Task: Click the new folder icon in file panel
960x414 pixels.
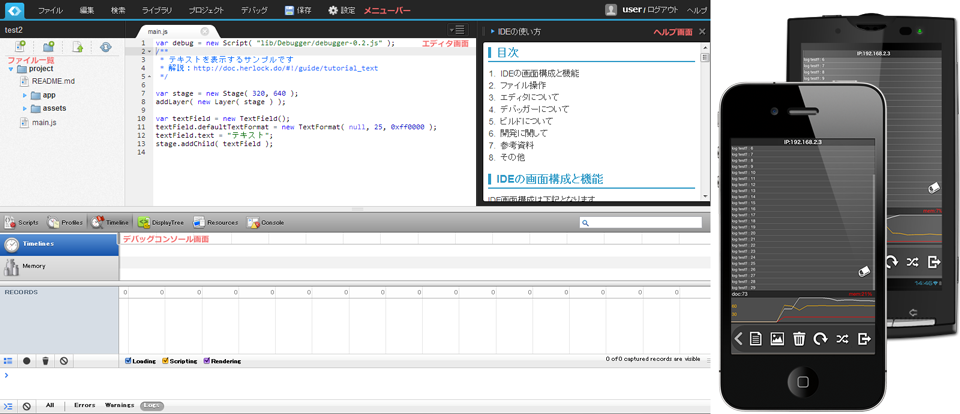Action: pos(48,47)
